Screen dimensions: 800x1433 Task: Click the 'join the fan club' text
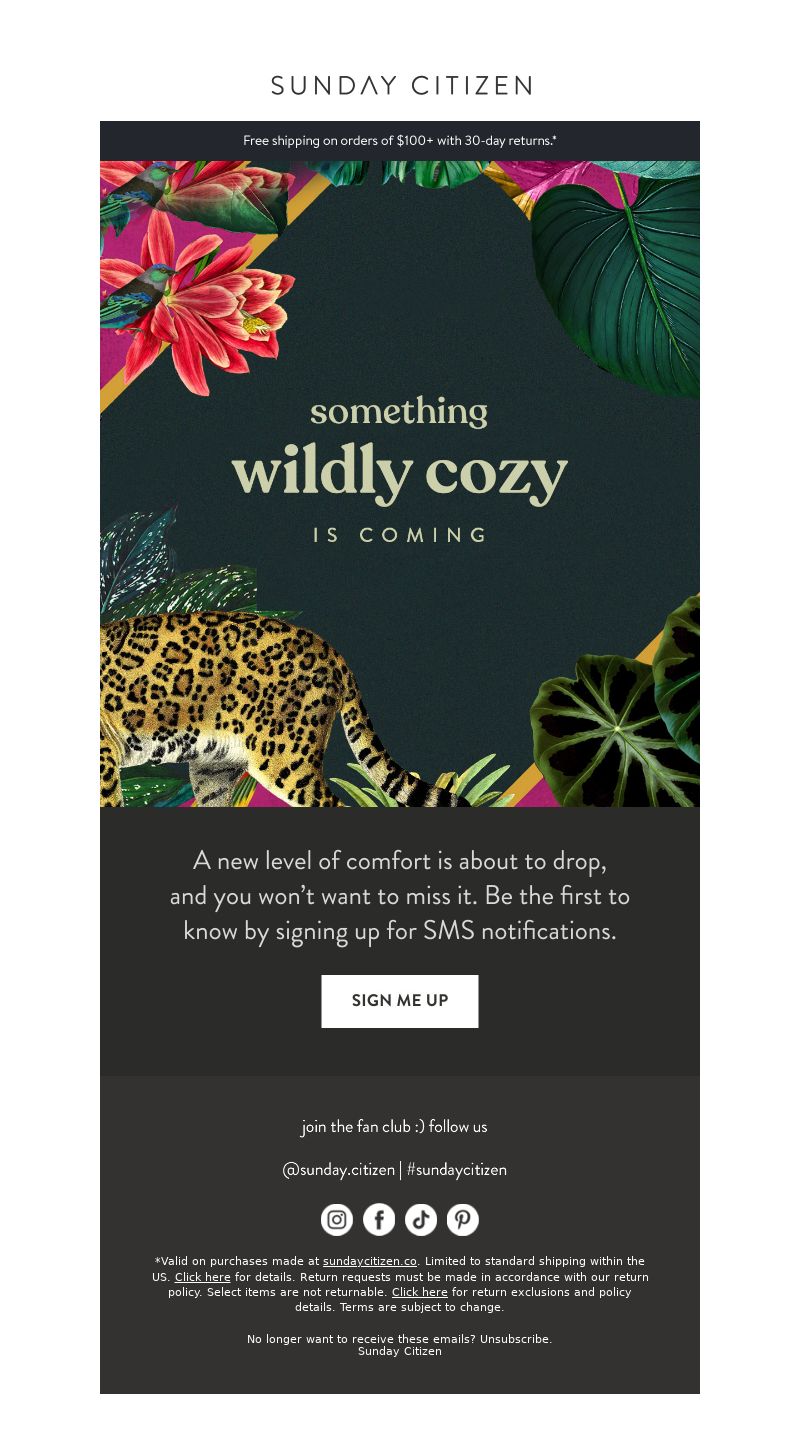click(394, 1126)
